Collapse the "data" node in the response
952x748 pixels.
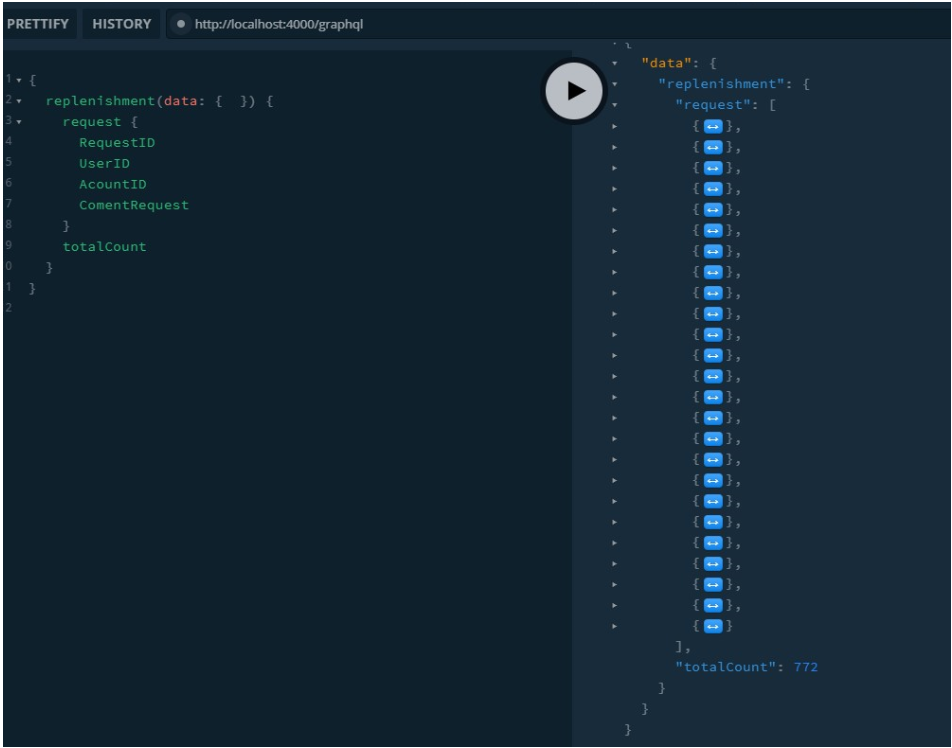[x=614, y=63]
